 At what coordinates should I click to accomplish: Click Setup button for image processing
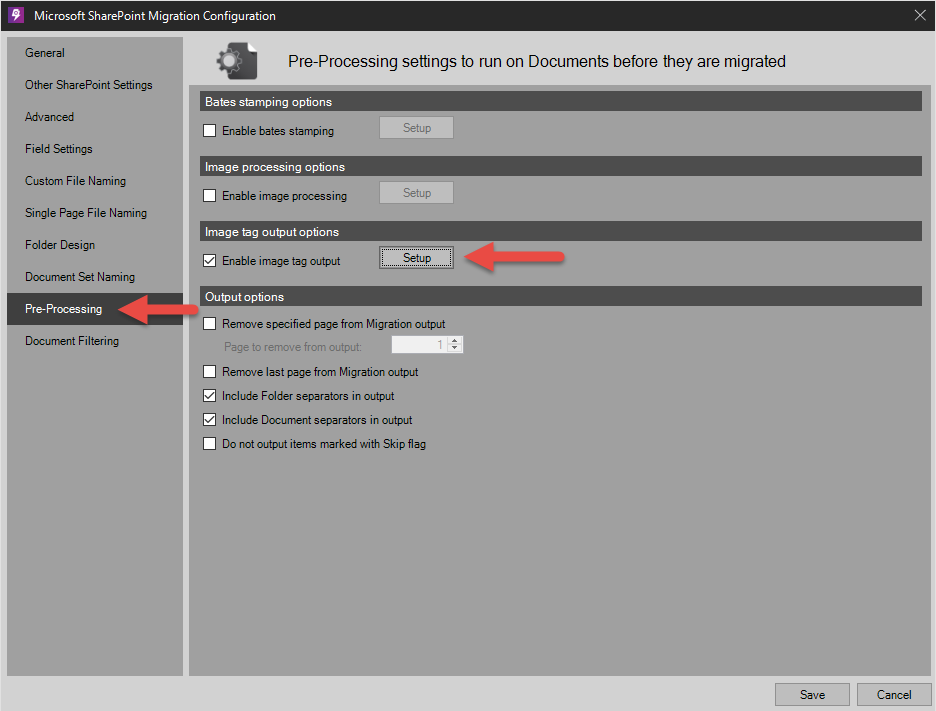point(417,193)
